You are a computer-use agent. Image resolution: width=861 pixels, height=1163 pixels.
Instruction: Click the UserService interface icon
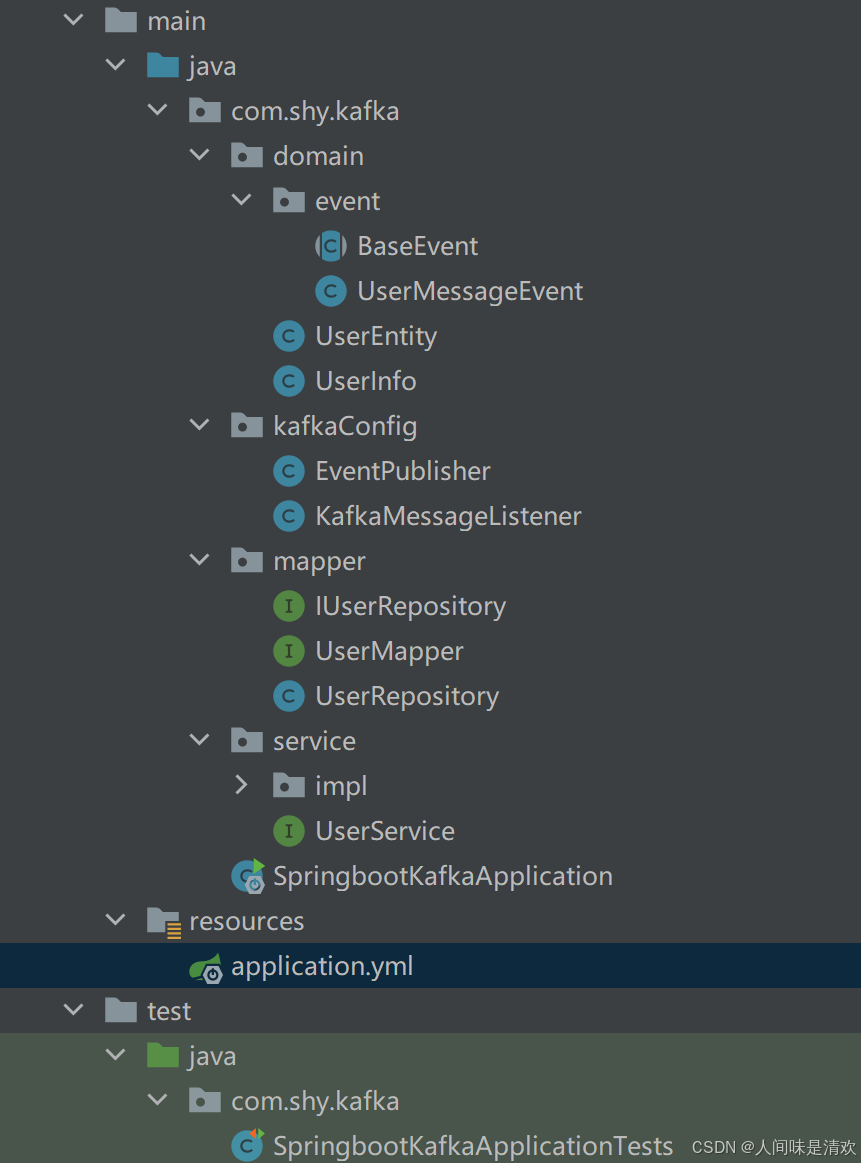point(289,830)
